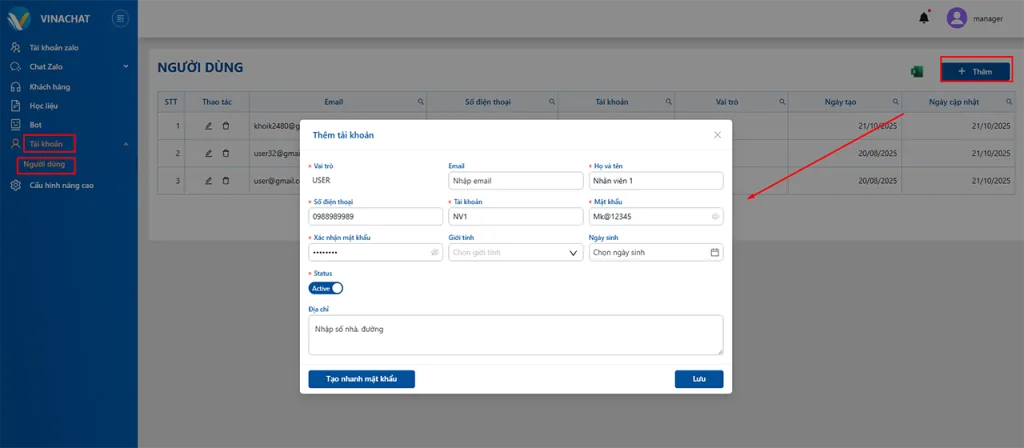Viewport: 1024px width, 448px height.
Task: Click the Excel export icon
Action: [x=916, y=72]
